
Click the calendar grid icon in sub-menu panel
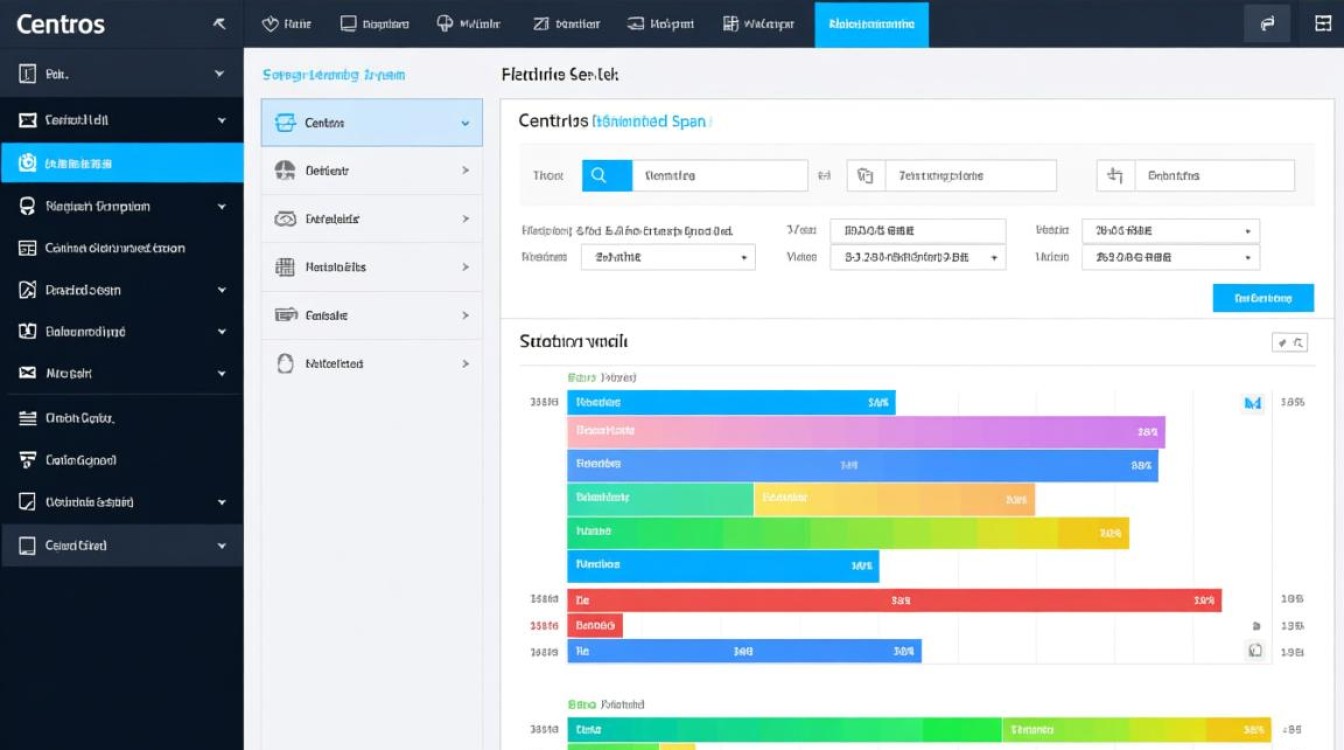coord(285,267)
